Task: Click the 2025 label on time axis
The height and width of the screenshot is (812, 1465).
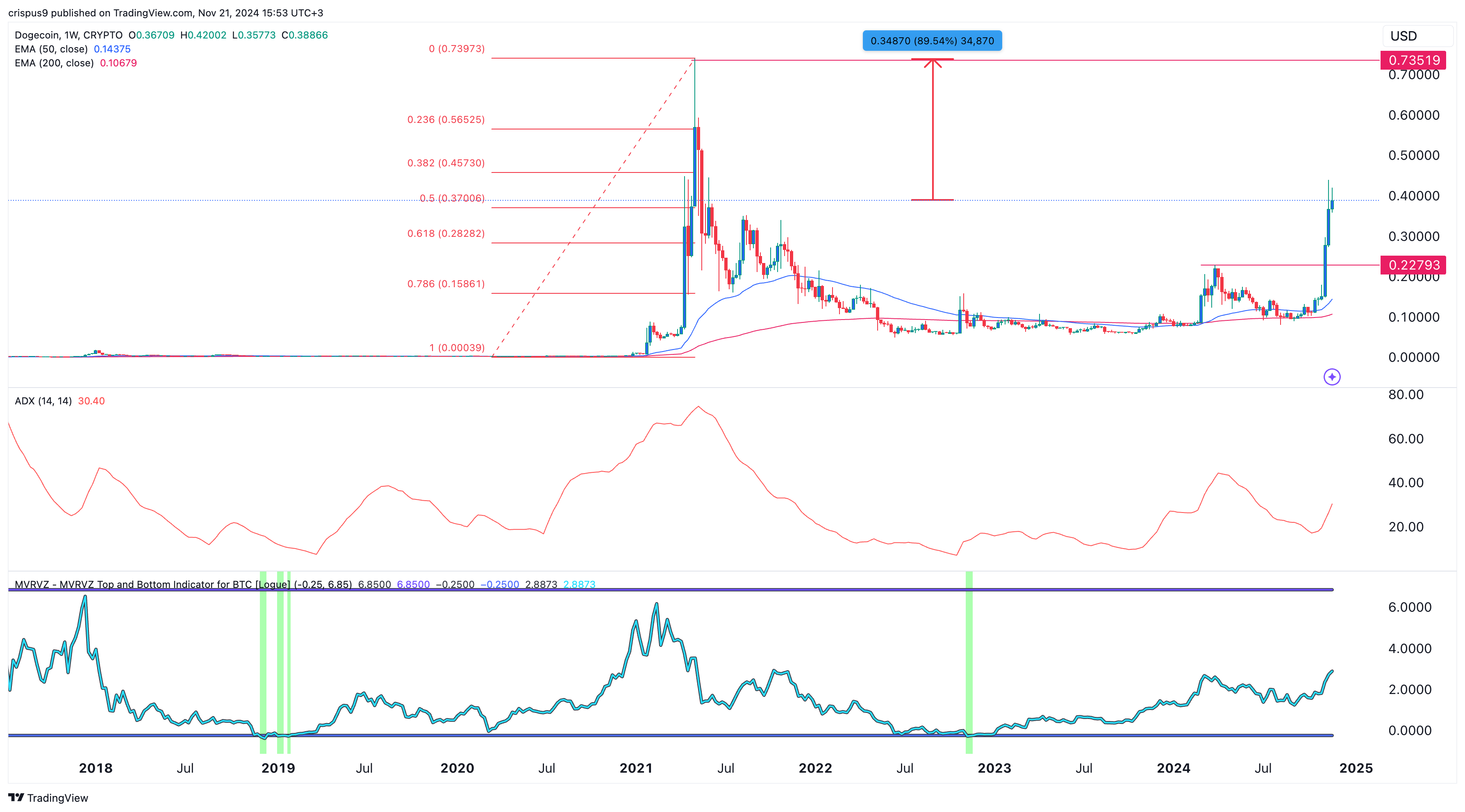Action: (x=1356, y=768)
